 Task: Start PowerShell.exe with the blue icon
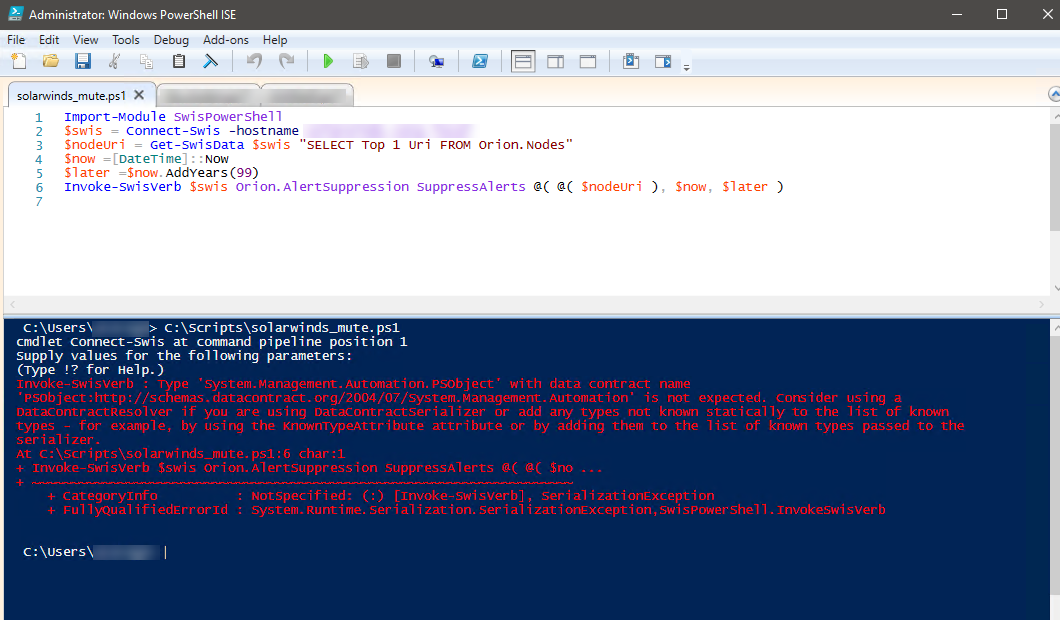[480, 62]
